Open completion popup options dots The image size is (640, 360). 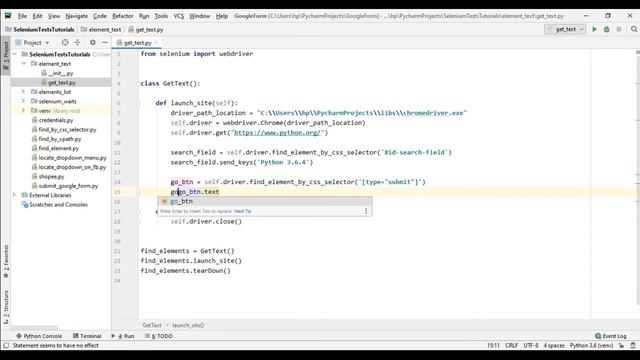click(x=366, y=211)
